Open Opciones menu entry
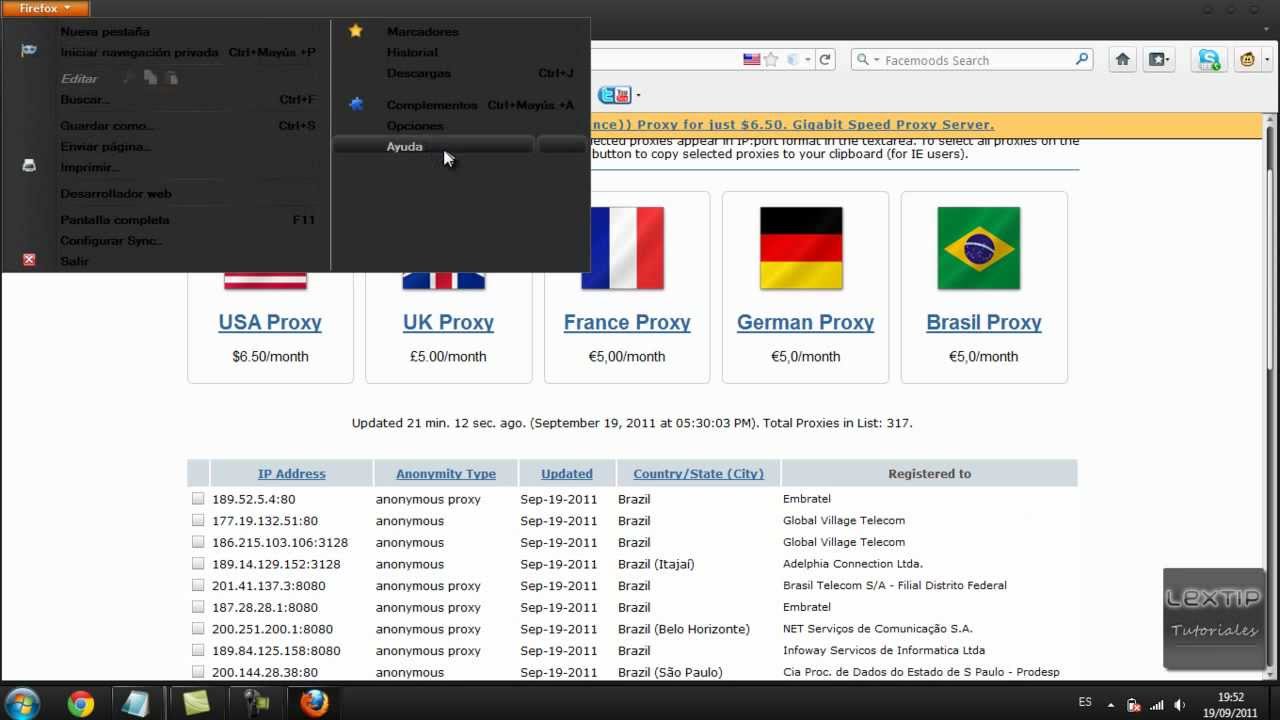This screenshot has width=1280, height=720. pyautogui.click(x=415, y=126)
